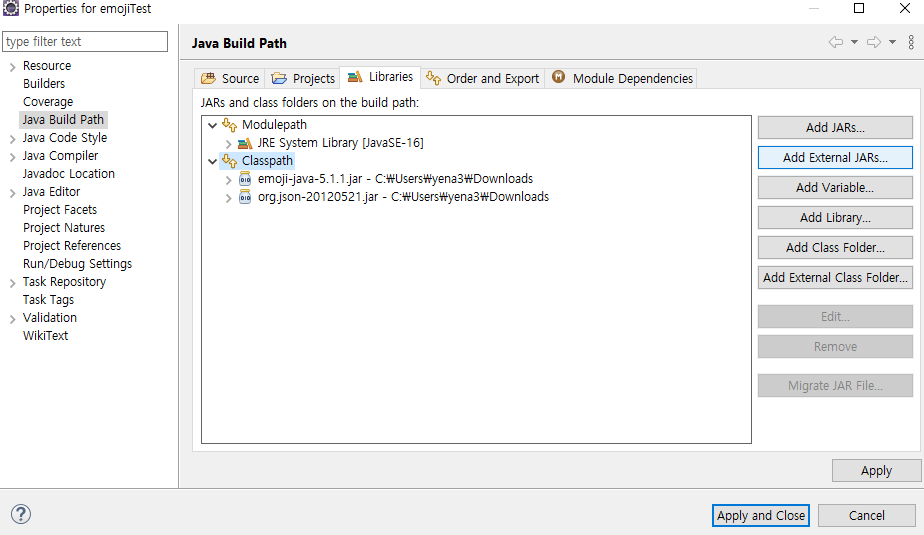Select Project Facets in the list
The width and height of the screenshot is (924, 535).
pos(60,210)
